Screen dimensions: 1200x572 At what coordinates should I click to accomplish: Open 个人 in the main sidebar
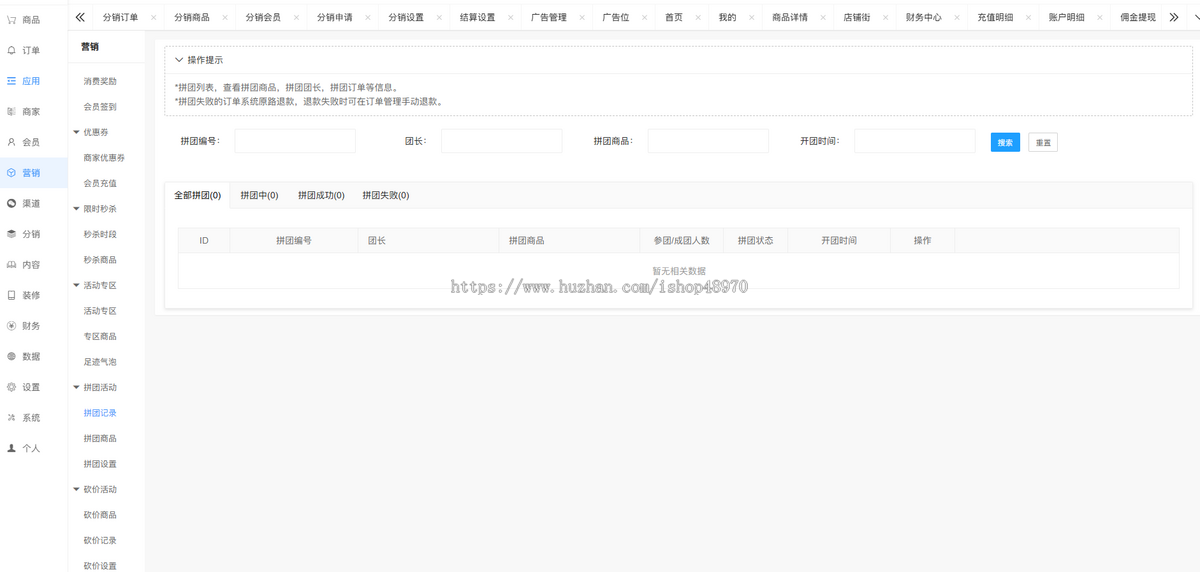click(30, 448)
